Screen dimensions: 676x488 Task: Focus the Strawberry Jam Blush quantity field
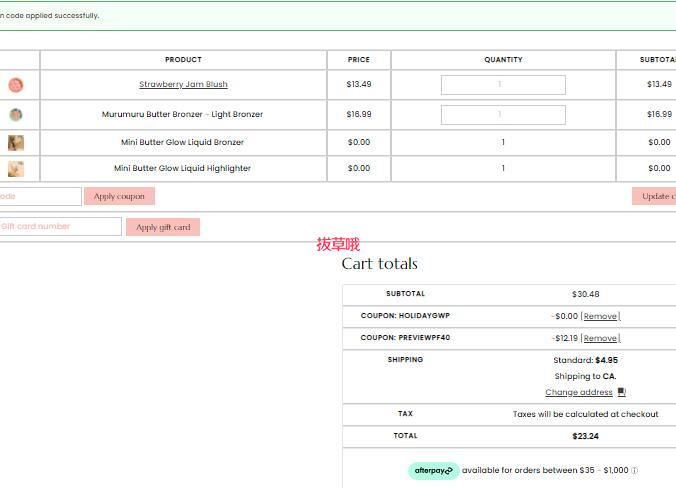pos(503,85)
